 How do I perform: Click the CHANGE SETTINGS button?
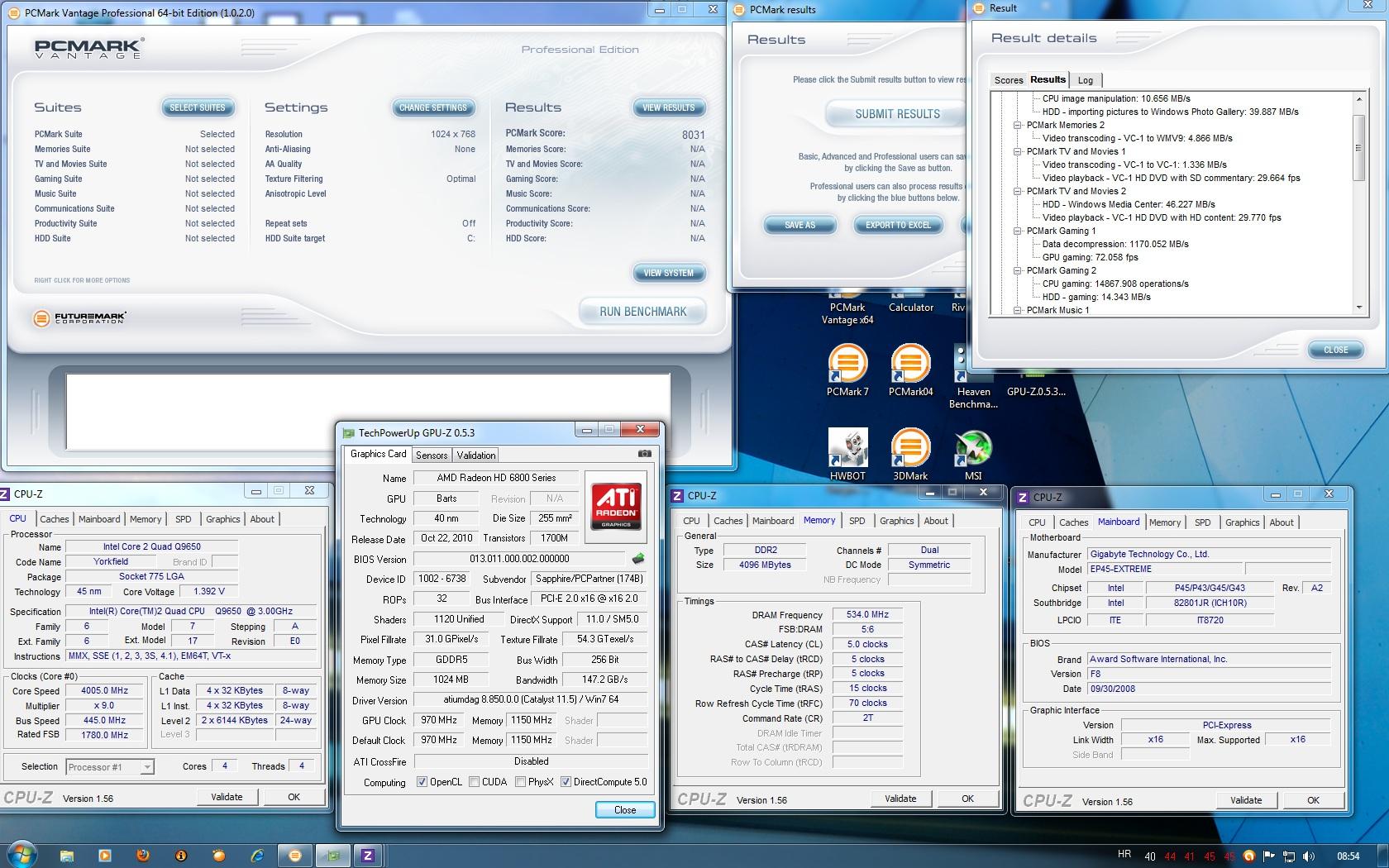click(433, 107)
